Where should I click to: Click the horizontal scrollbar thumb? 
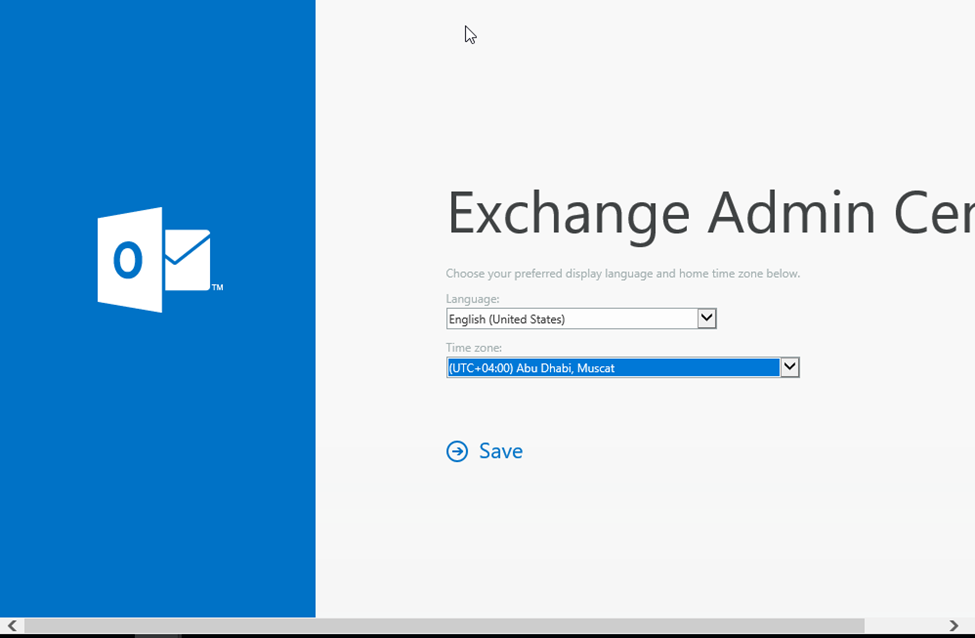pyautogui.click(x=443, y=626)
